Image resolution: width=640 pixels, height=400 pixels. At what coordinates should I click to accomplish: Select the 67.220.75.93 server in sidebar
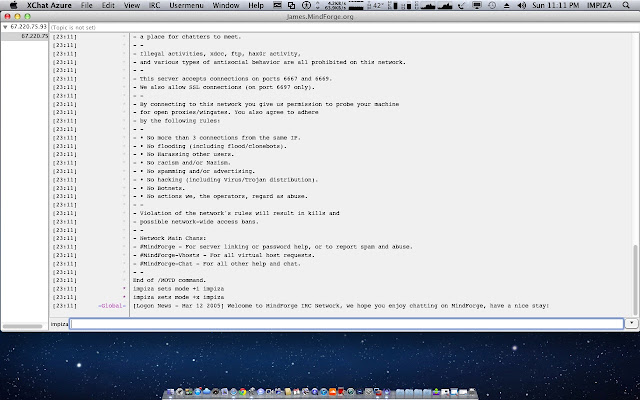coord(29,27)
